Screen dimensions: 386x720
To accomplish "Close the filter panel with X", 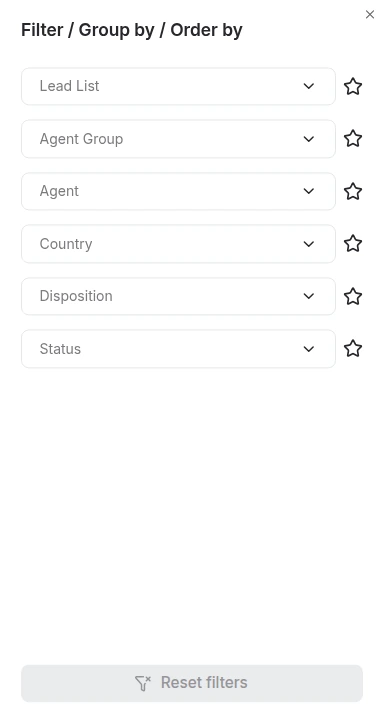I will 370,15.
